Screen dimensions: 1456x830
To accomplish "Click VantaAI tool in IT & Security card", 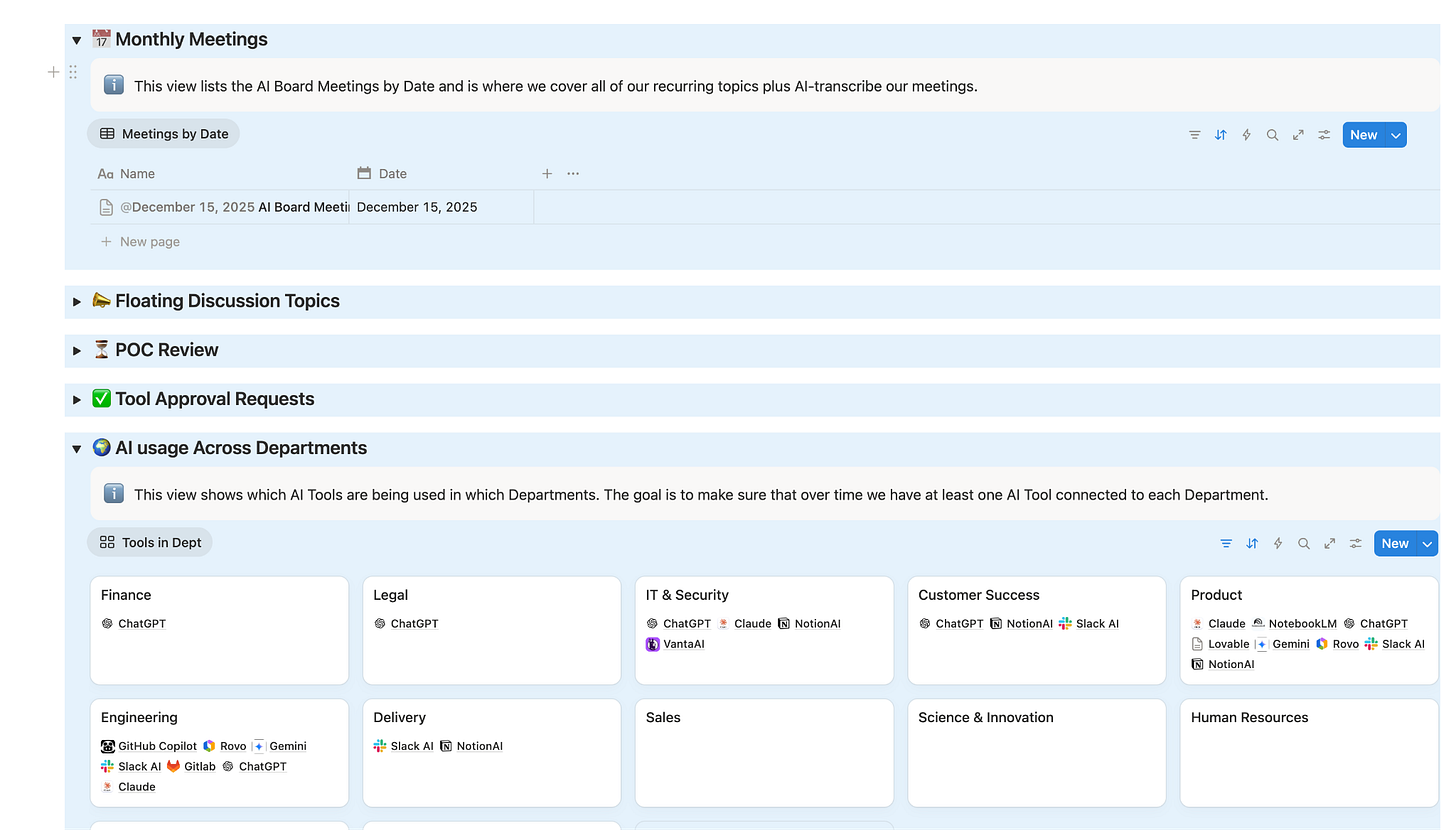I will point(676,645).
